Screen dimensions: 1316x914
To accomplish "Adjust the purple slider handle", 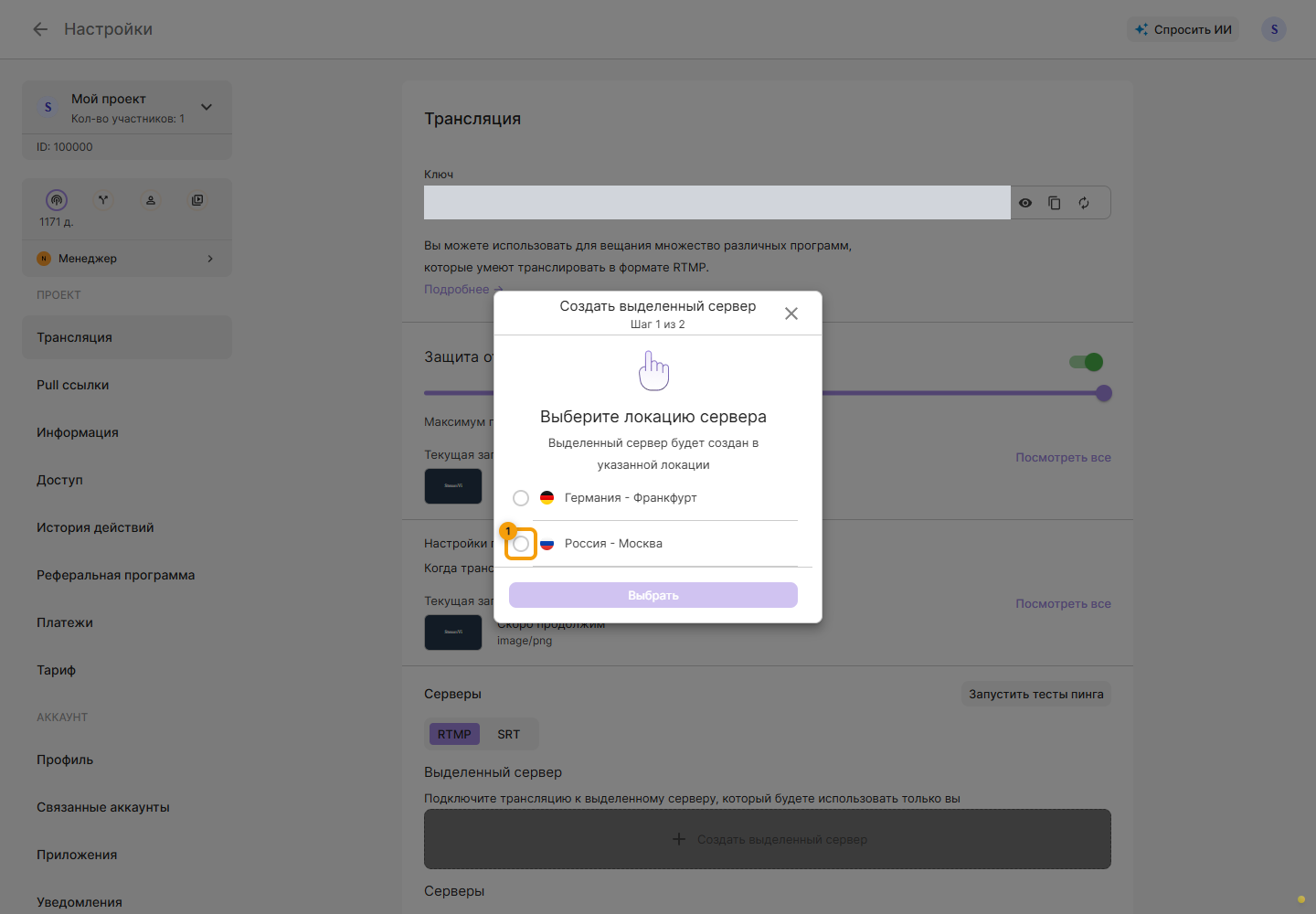I will 1104,393.
